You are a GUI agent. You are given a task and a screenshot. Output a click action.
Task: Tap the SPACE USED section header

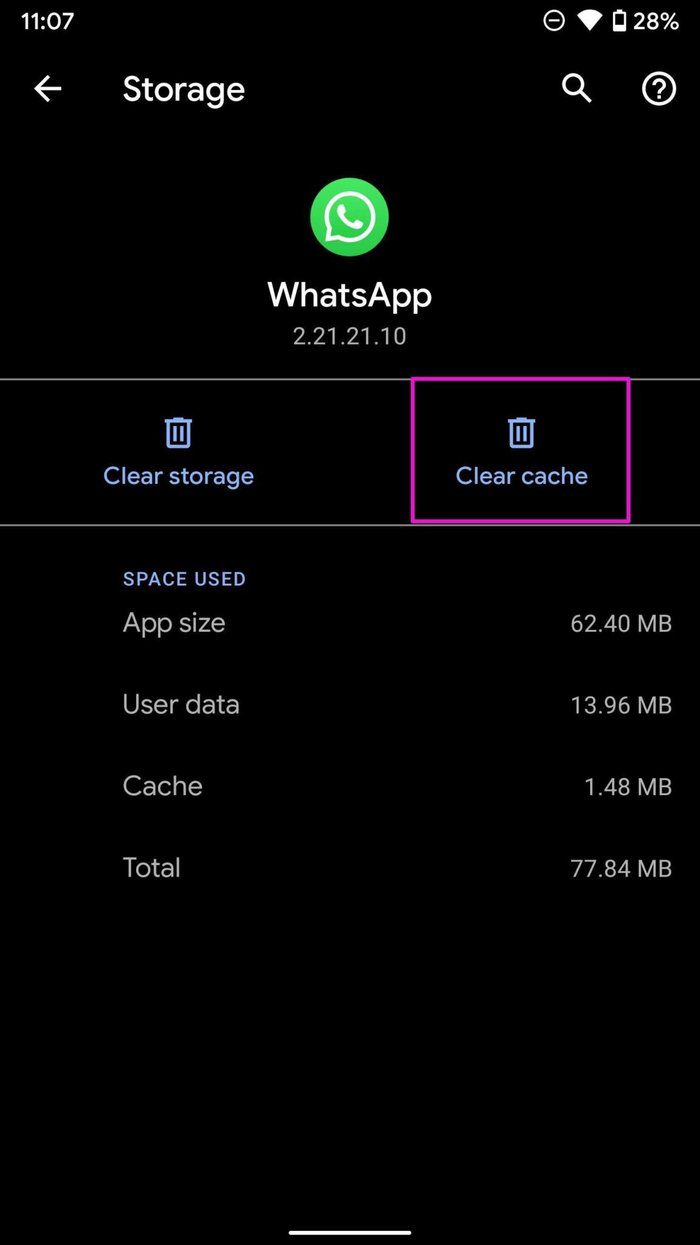(x=184, y=579)
